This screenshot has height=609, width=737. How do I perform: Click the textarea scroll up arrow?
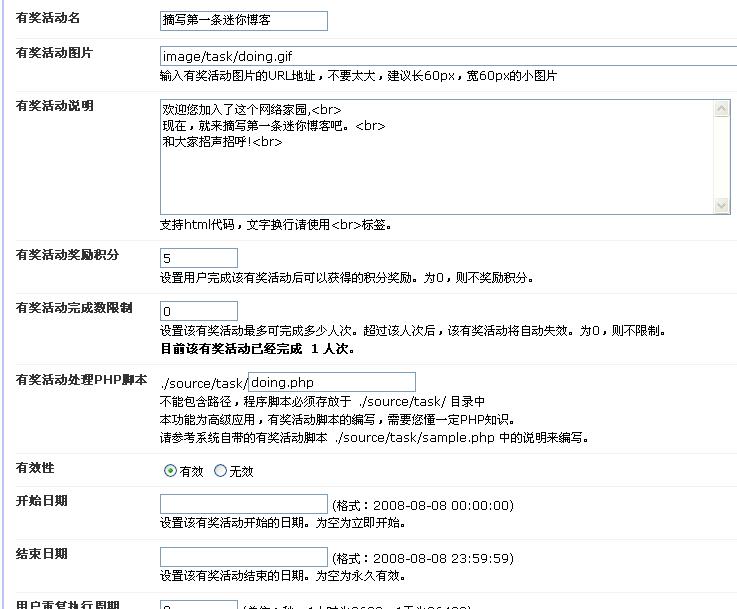coord(721,109)
